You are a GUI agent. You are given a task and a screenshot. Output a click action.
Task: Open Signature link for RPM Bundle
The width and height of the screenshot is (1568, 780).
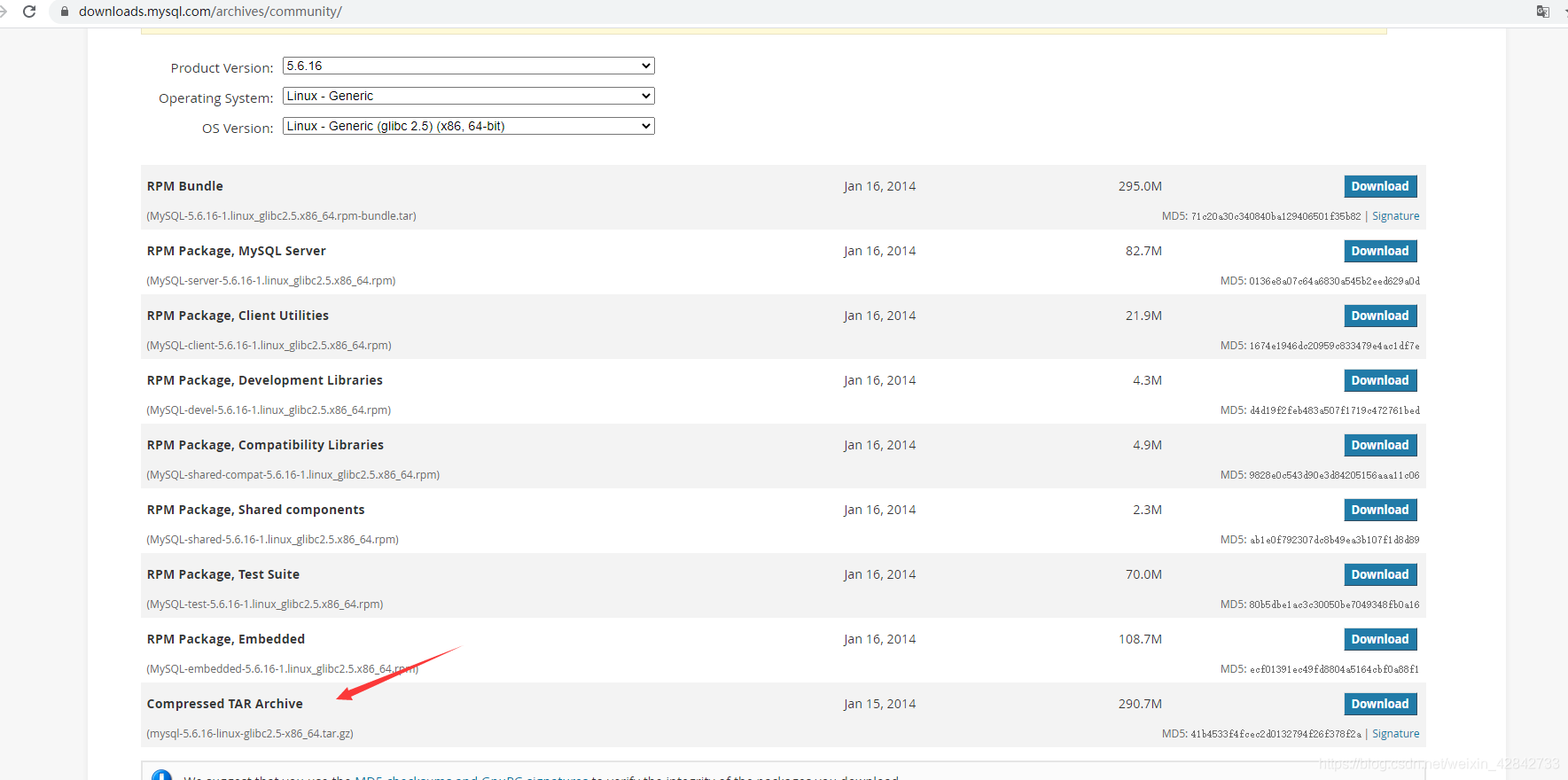tap(1395, 216)
